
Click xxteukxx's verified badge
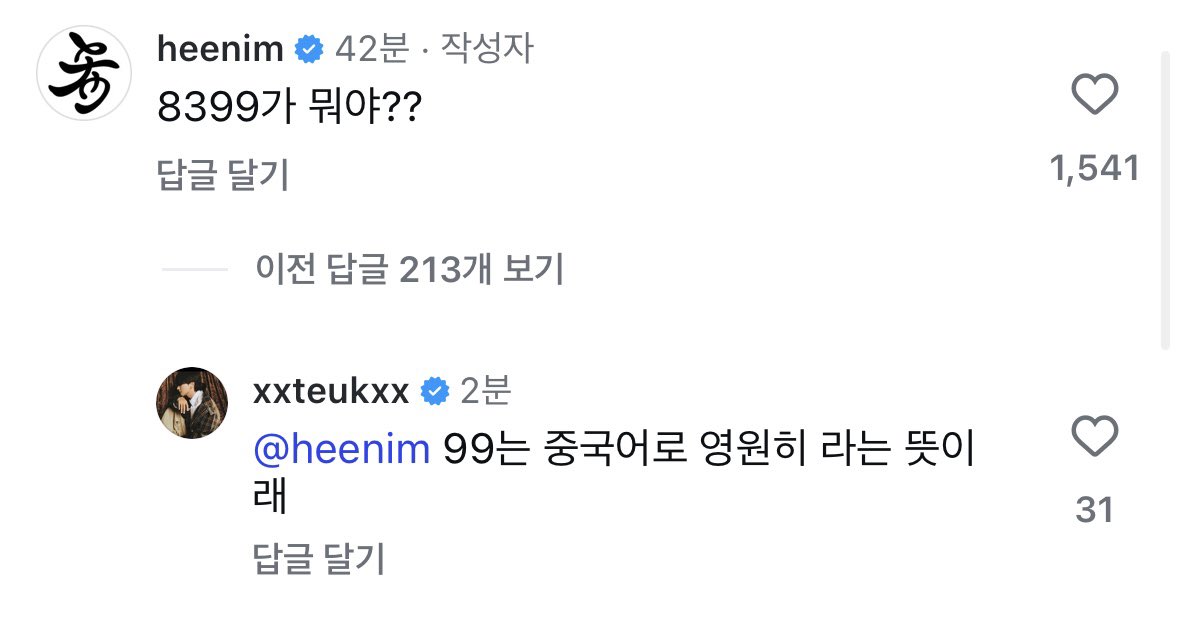tap(435, 391)
